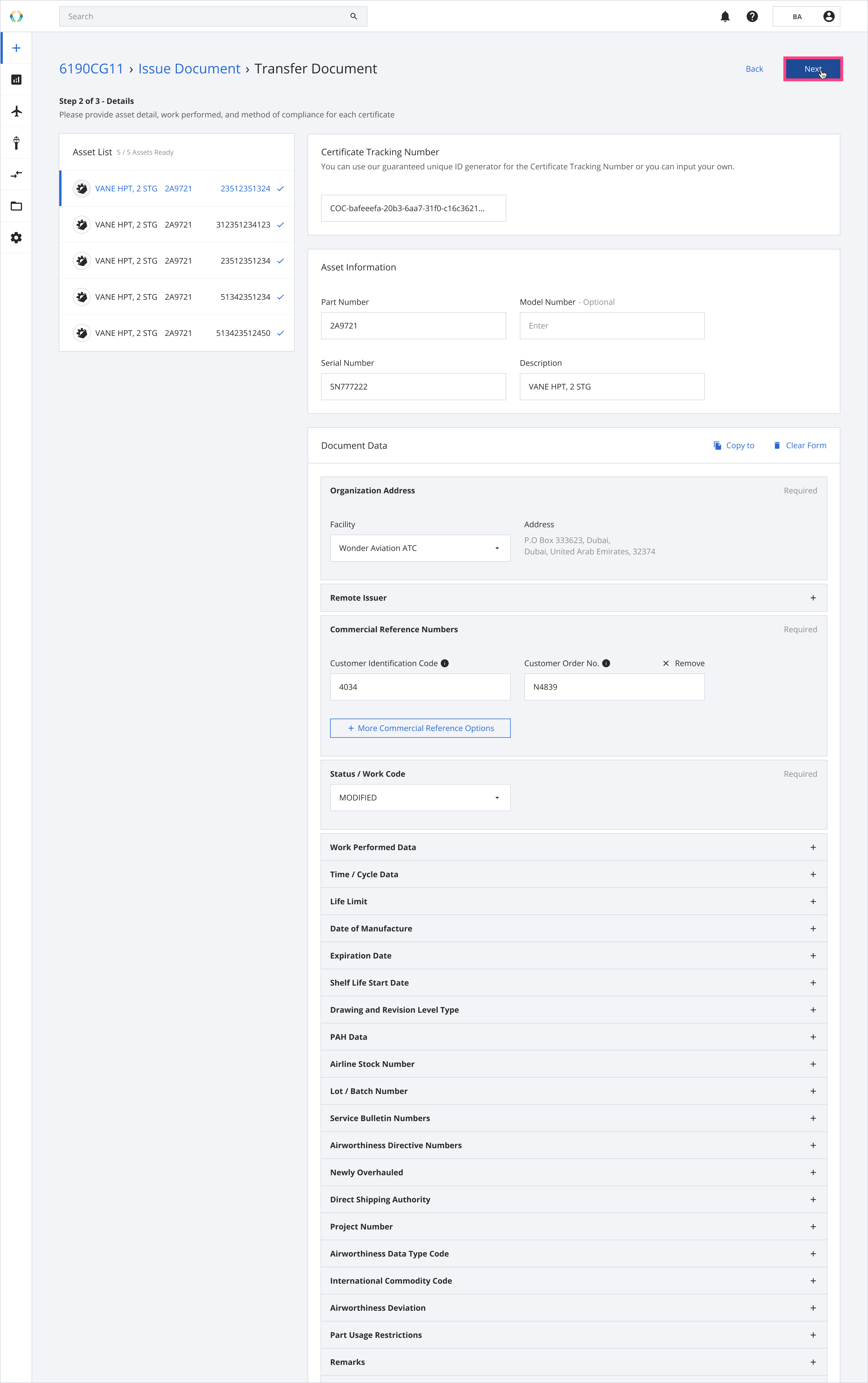Expand the Time / Cycle Data section

573,874
